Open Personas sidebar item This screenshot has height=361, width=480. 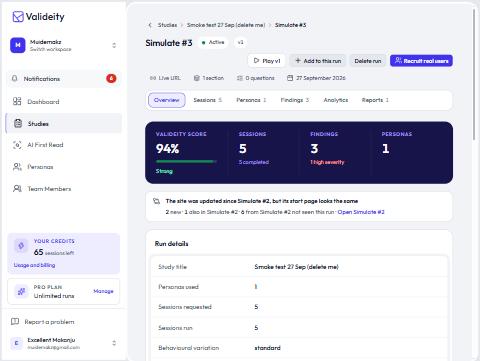pos(64,167)
